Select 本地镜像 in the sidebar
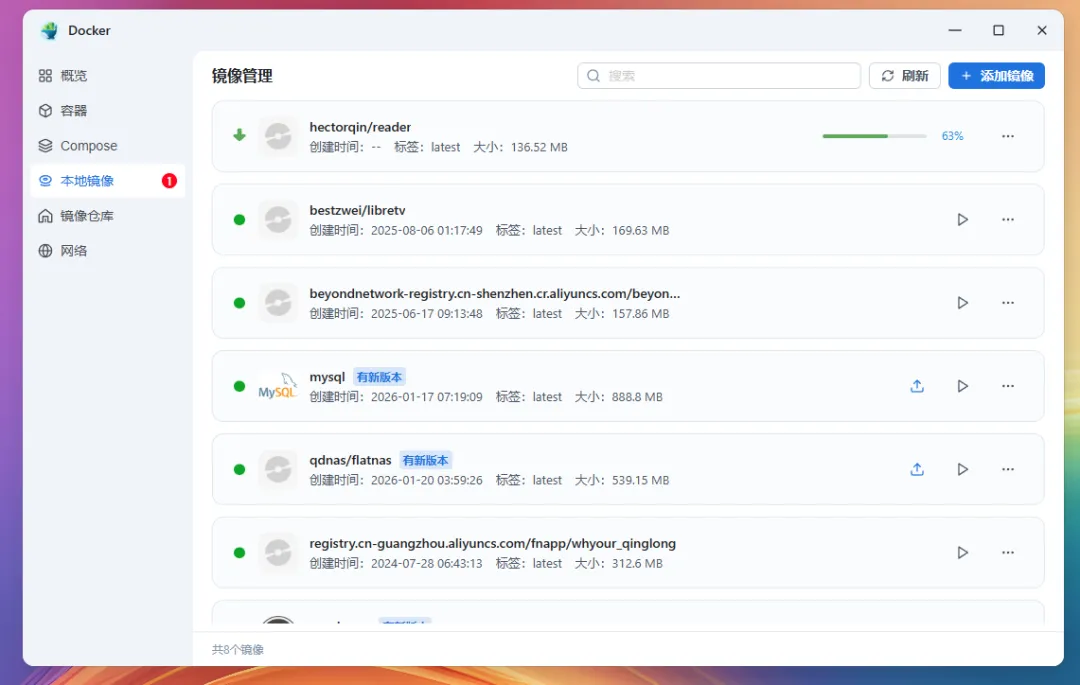 [x=107, y=181]
